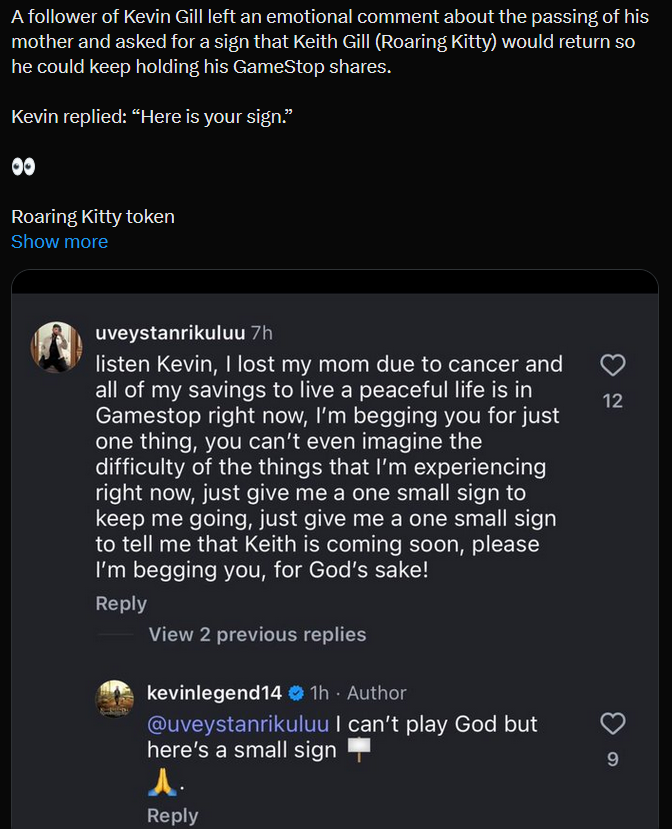The height and width of the screenshot is (829, 672).
Task: Click the blue verified badge next to kevinlegend14
Action: click(297, 693)
